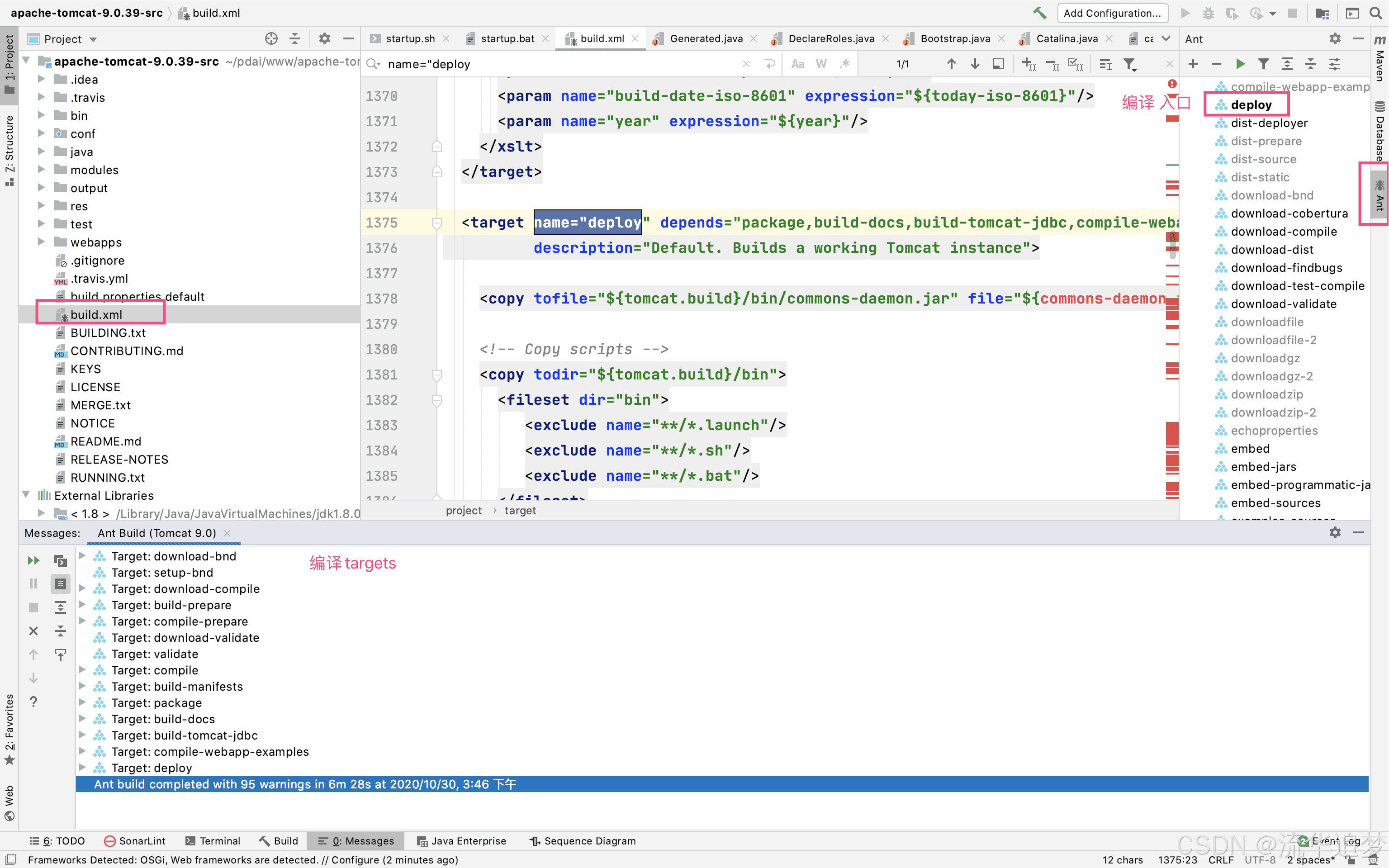Select dist-deployer target in Ant panel
The width and height of the screenshot is (1389, 868).
(x=1269, y=123)
